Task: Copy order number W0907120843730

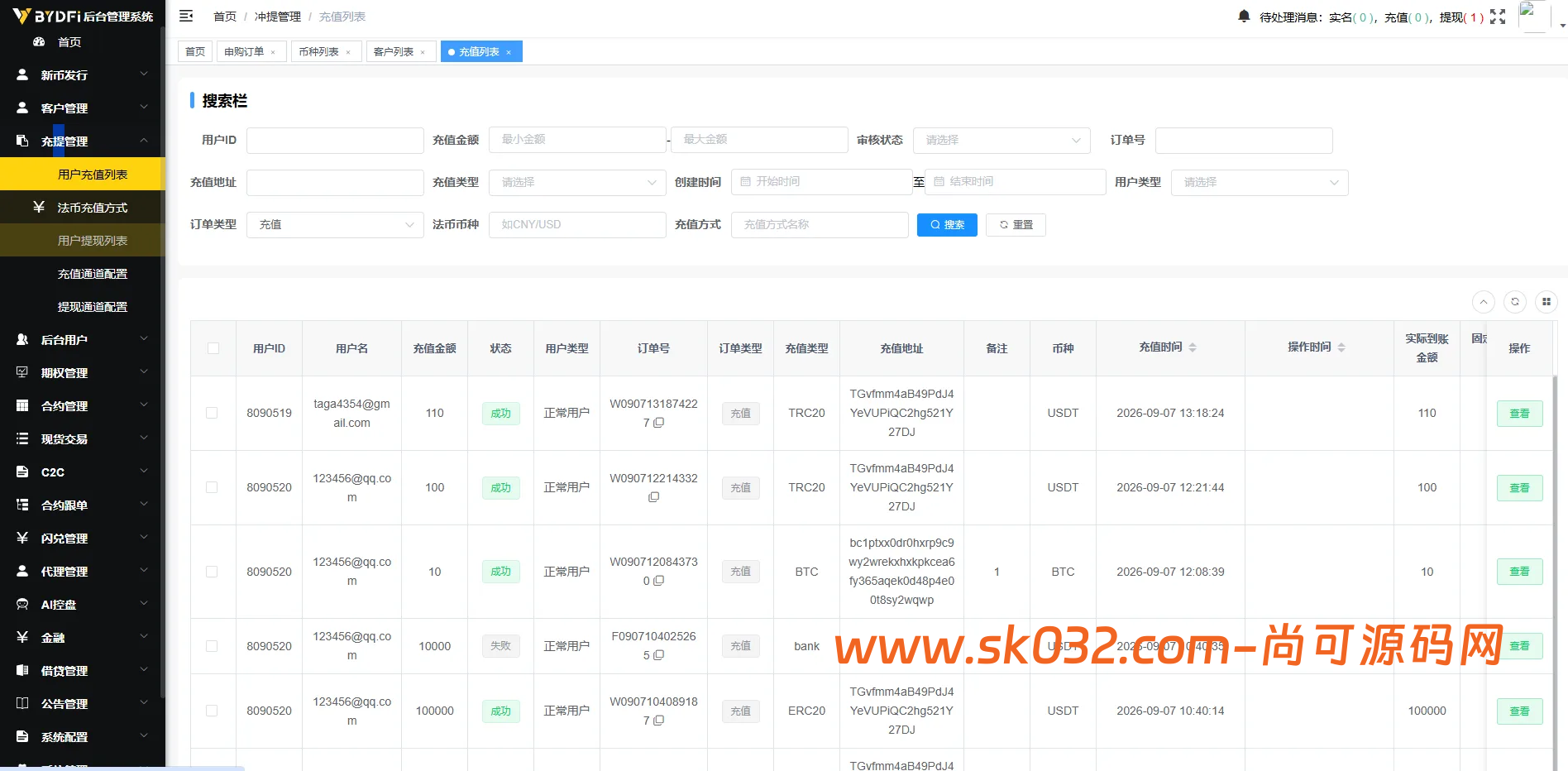Action: 659,581
